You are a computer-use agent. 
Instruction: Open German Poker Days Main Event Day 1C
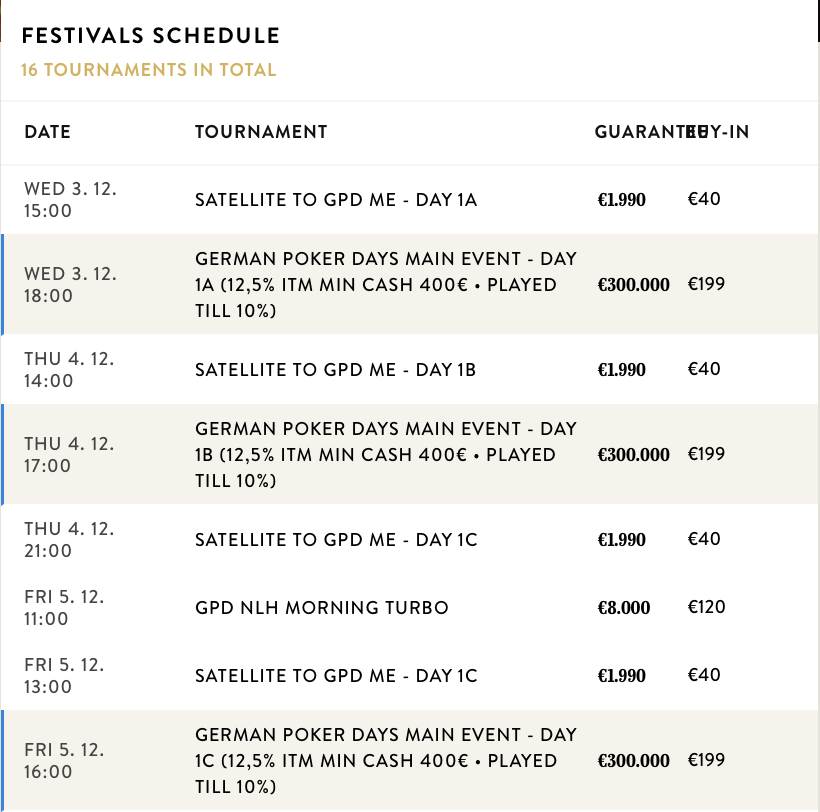tap(386, 761)
